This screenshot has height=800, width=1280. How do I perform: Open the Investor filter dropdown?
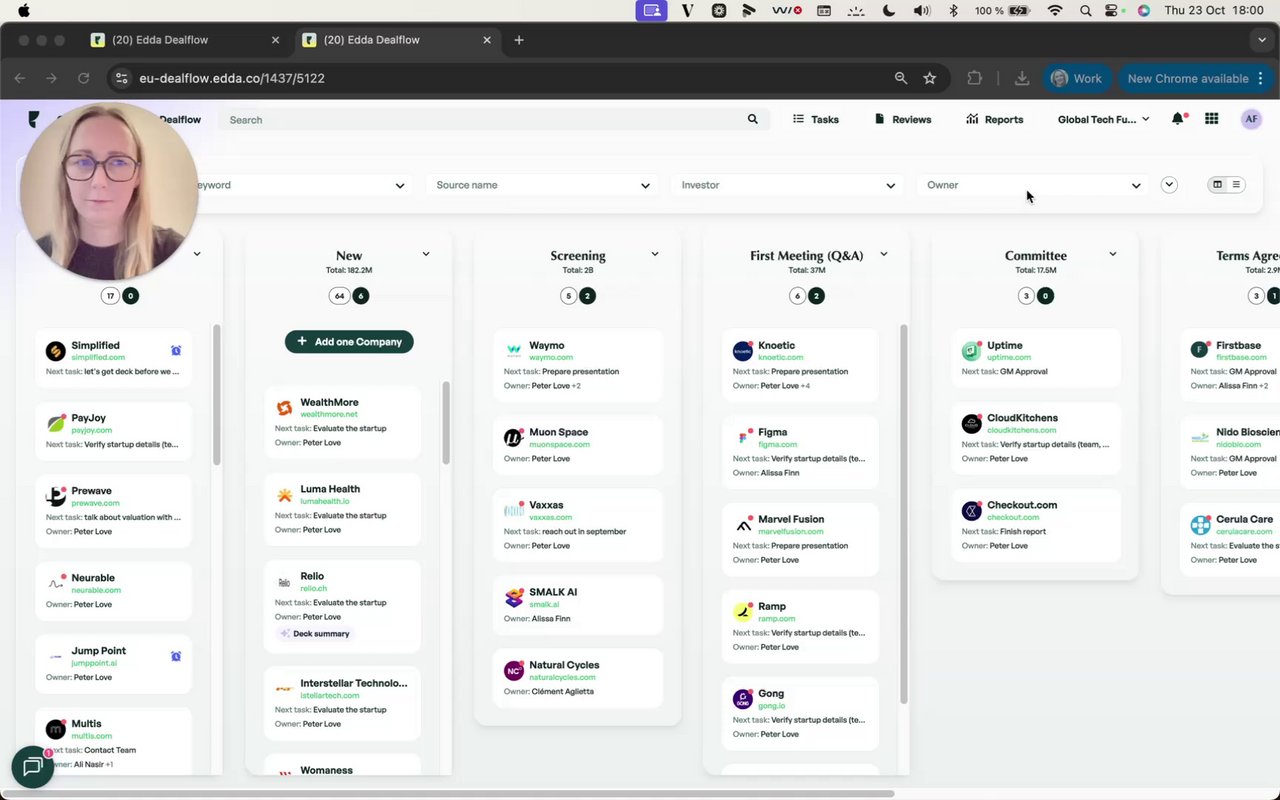click(788, 185)
